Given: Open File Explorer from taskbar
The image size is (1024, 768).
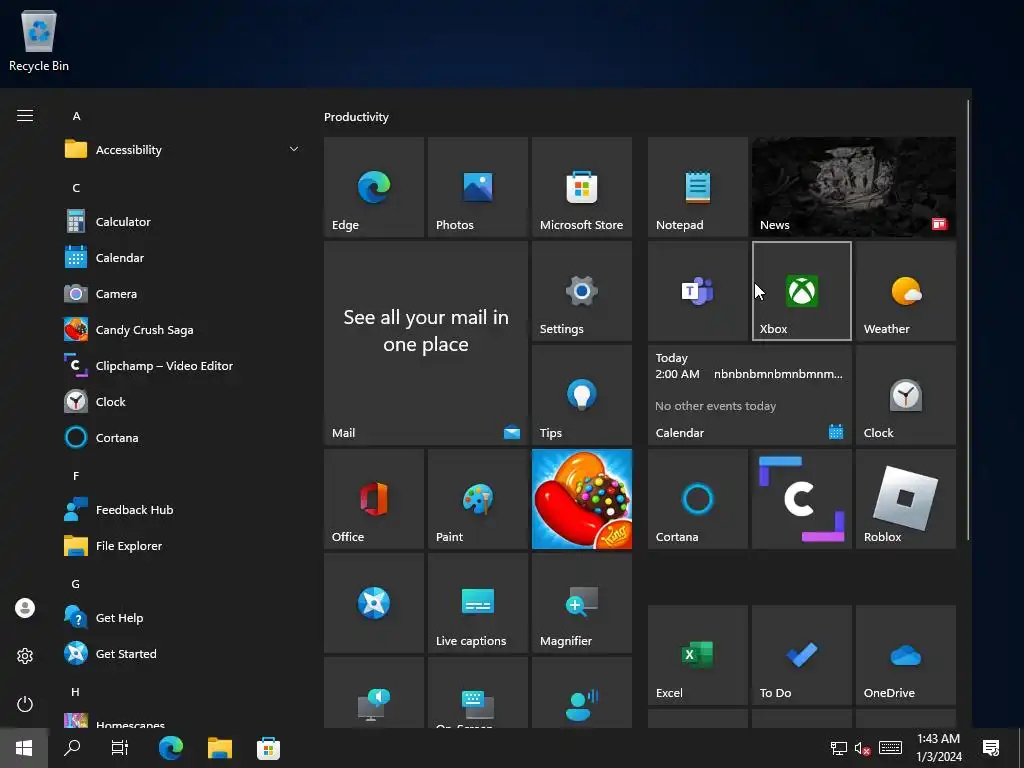Looking at the screenshot, I should tap(220, 748).
